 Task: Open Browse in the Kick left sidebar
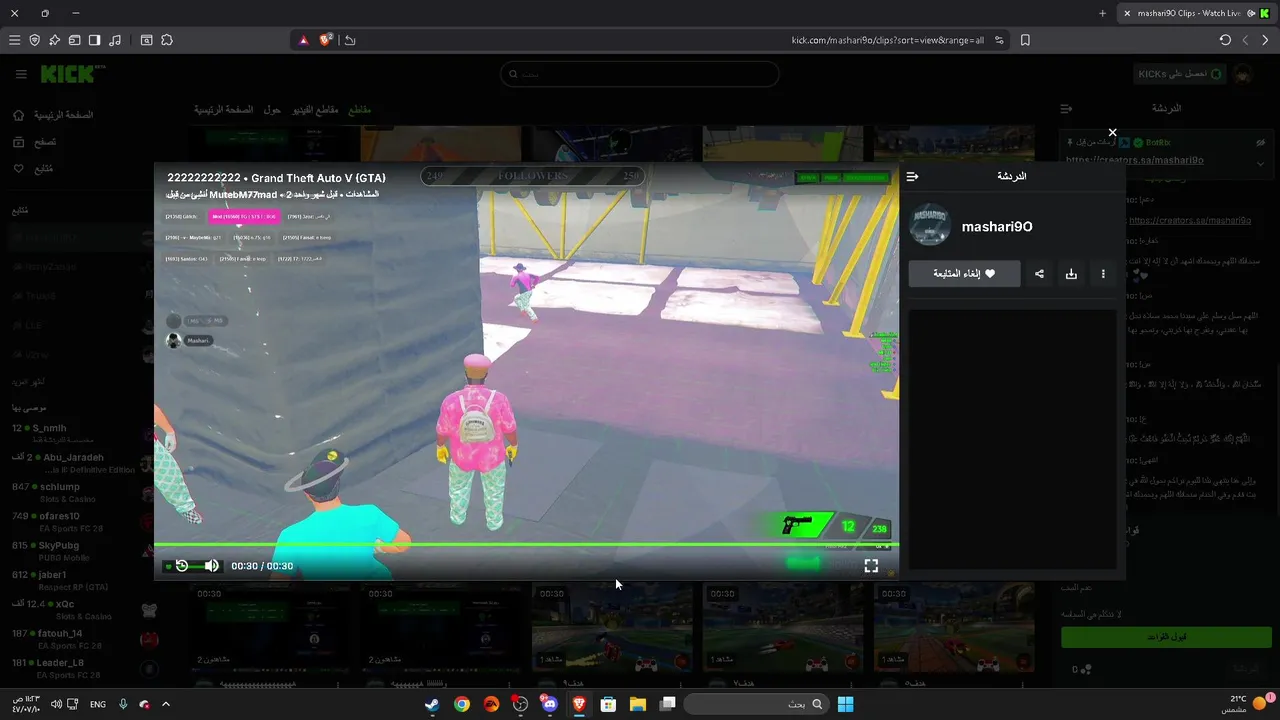pyautogui.click(x=36, y=142)
